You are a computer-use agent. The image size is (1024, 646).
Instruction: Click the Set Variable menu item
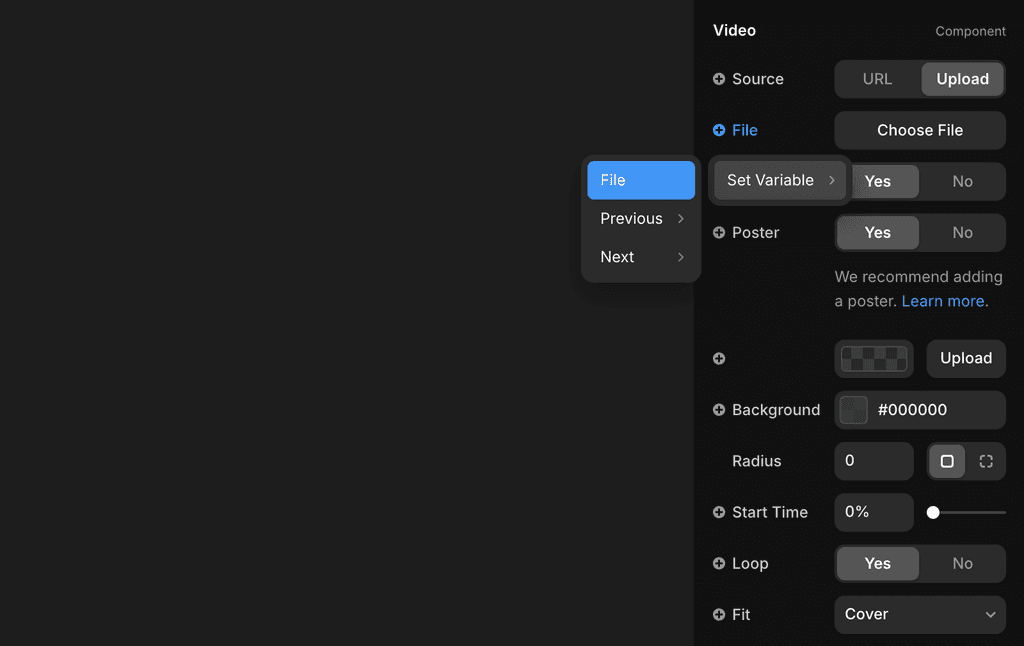tap(778, 180)
